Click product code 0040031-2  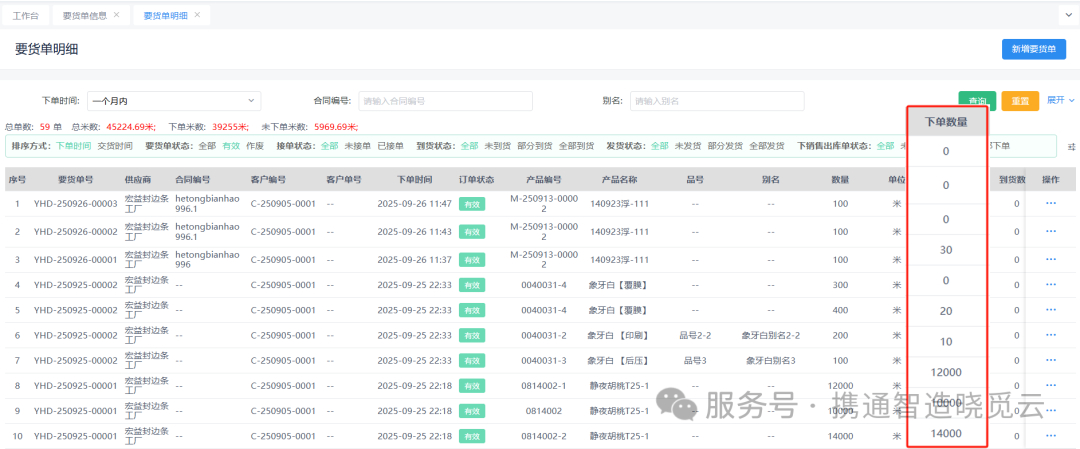(544, 335)
